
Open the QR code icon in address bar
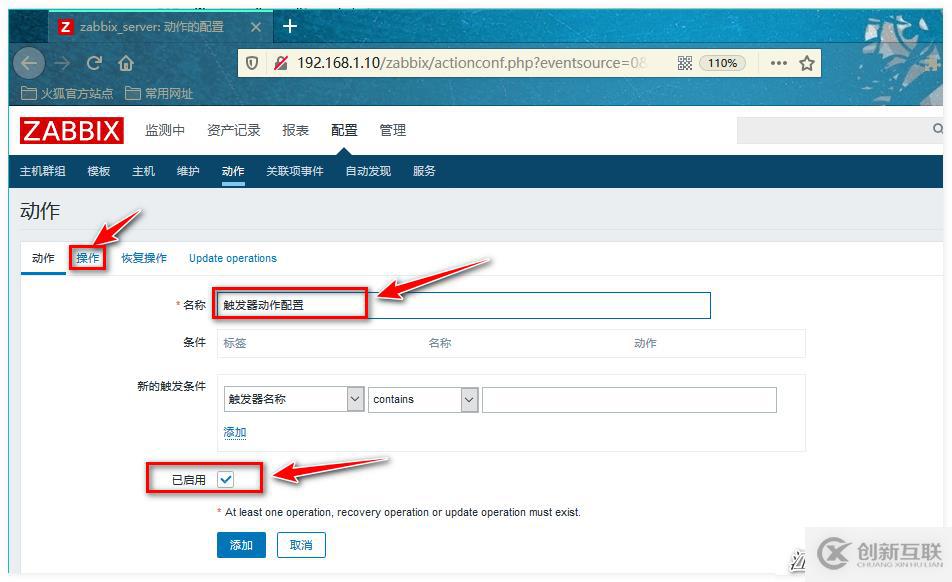[685, 63]
